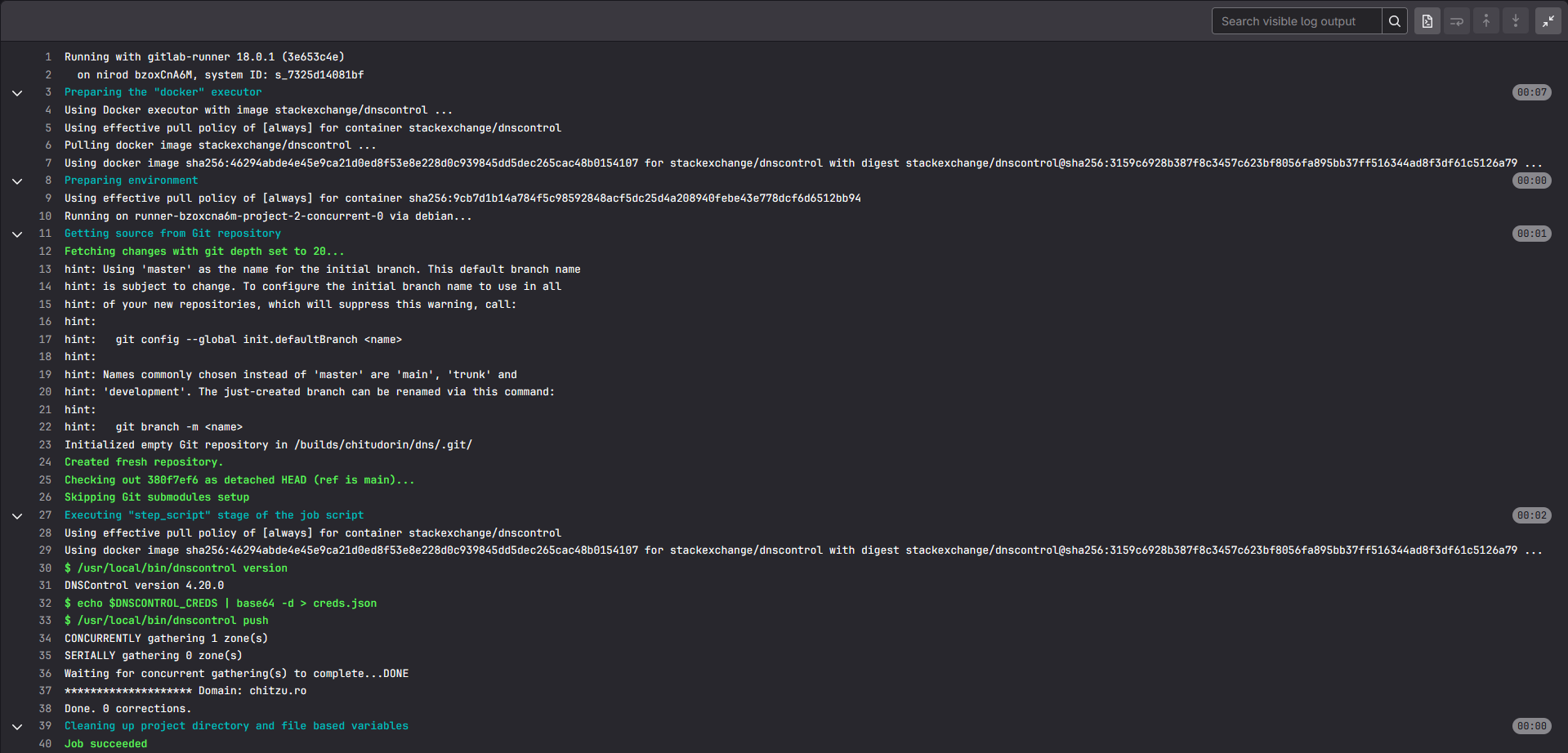This screenshot has height=753, width=1568.
Task: Click "Checking out 380f7ef6 as detached HEAD" line
Action: pos(239,480)
